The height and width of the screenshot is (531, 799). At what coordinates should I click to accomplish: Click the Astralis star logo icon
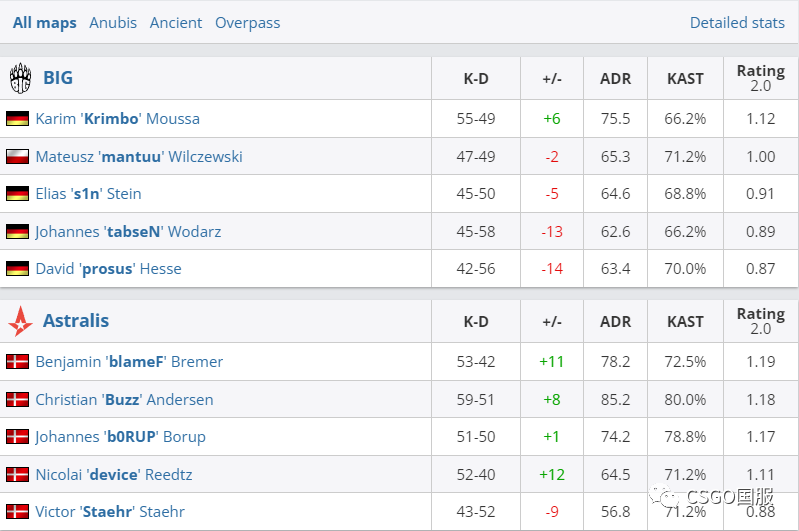20,321
